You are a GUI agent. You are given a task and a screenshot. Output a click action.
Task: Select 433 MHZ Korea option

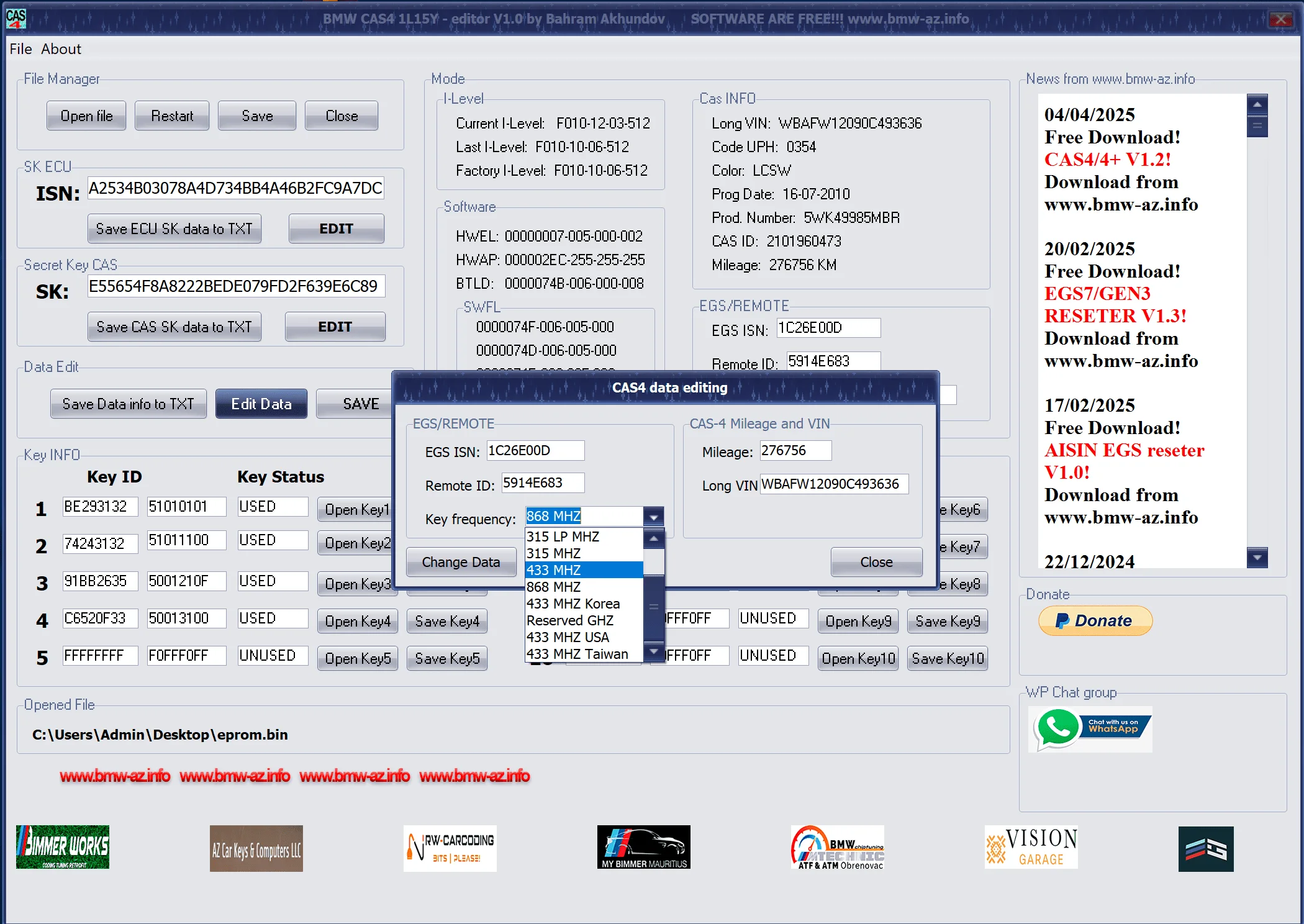(584, 604)
